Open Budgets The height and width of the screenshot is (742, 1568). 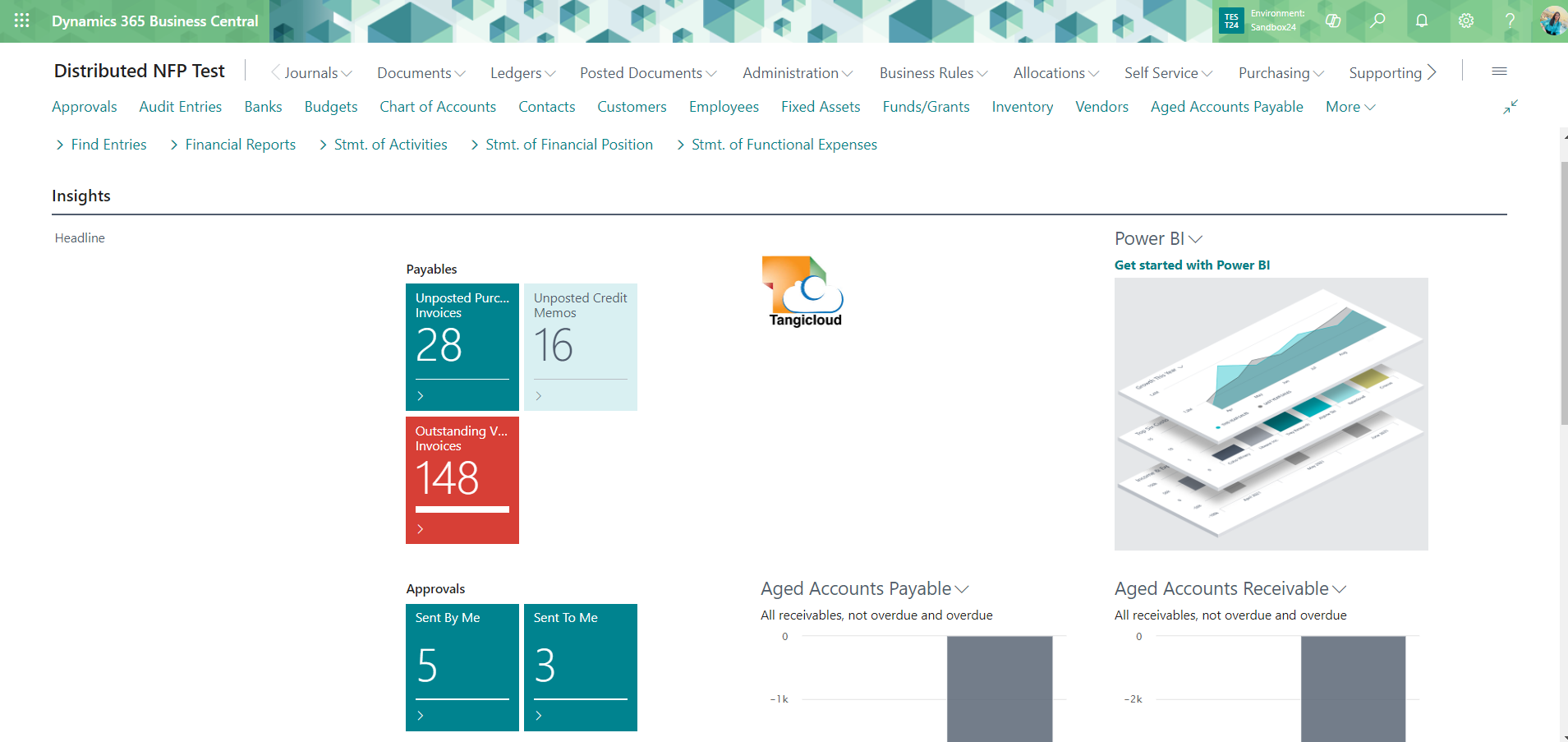tap(331, 107)
